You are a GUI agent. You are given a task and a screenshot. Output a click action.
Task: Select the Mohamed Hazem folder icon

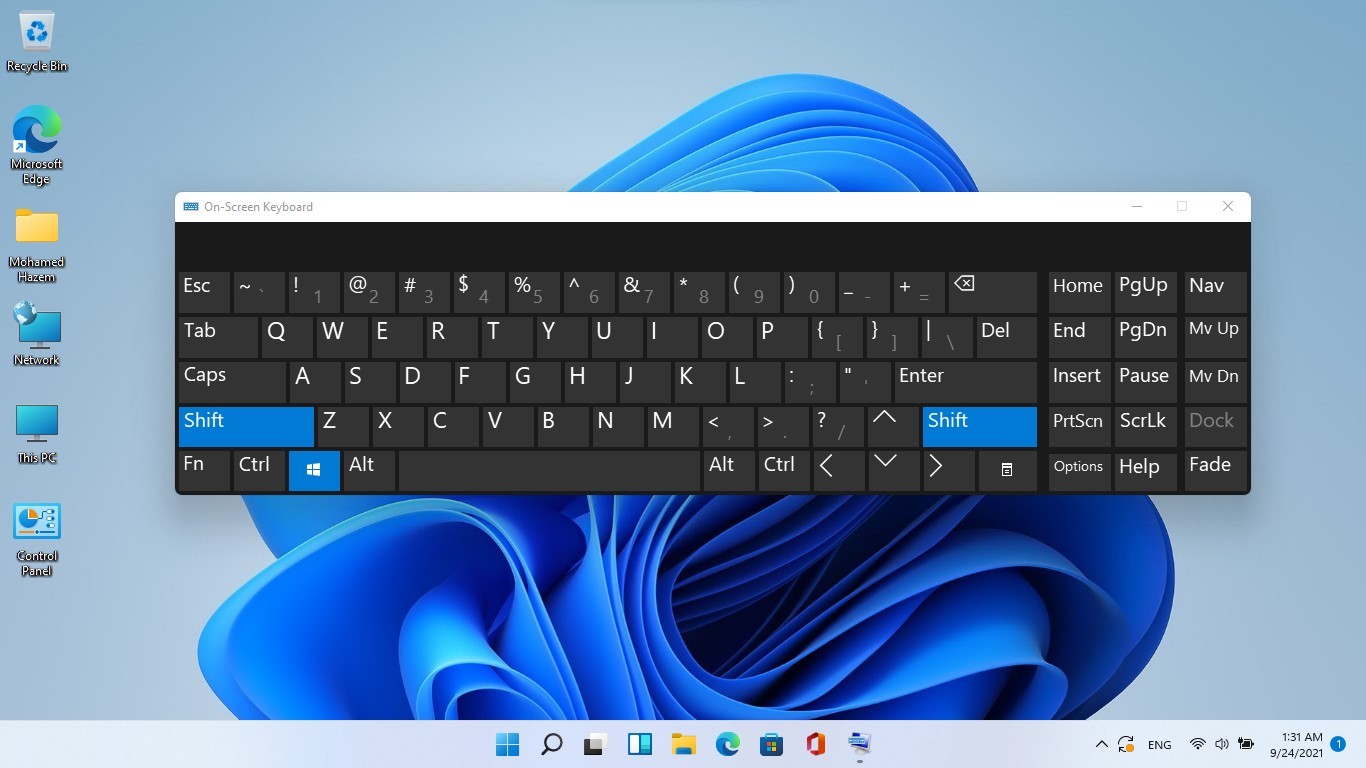(37, 245)
